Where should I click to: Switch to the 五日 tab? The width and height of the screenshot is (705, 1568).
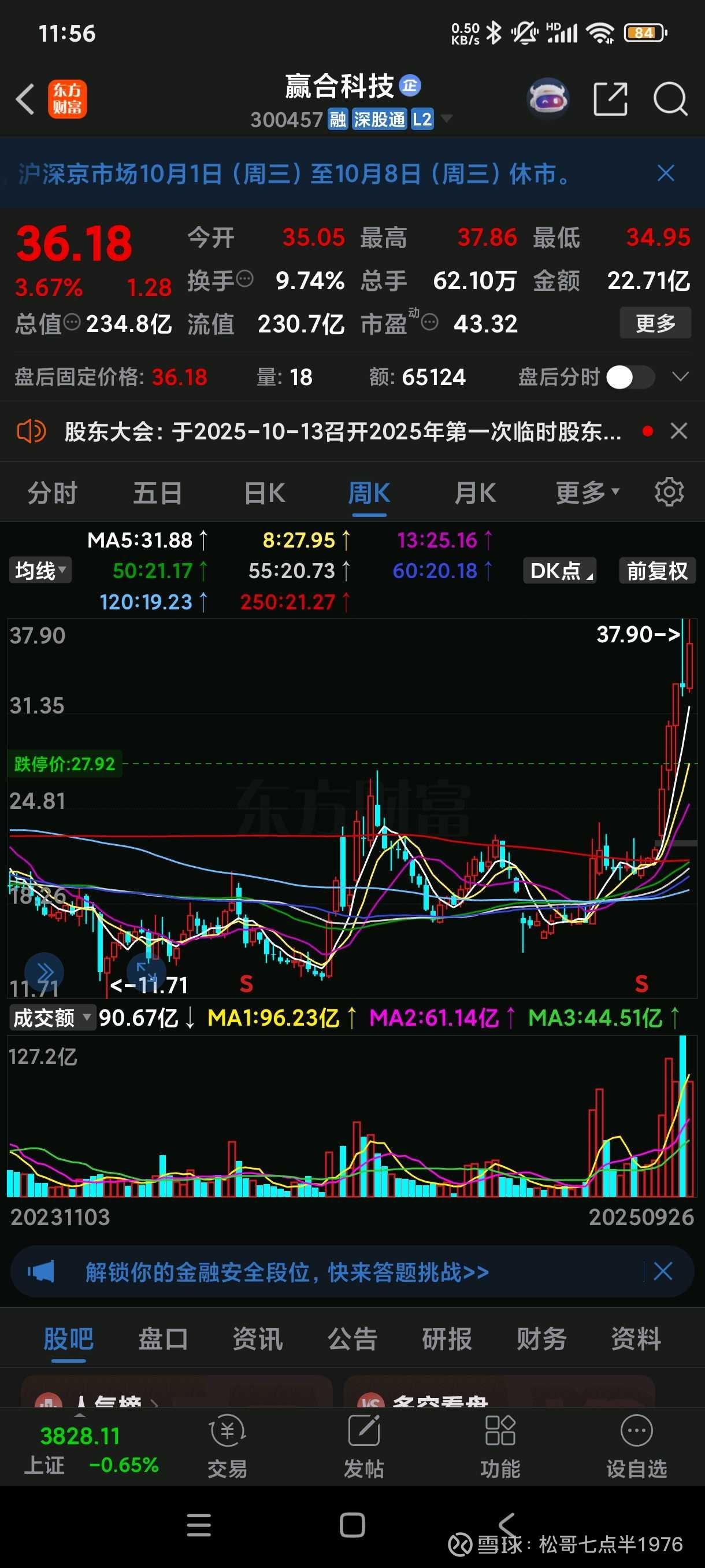(x=158, y=493)
